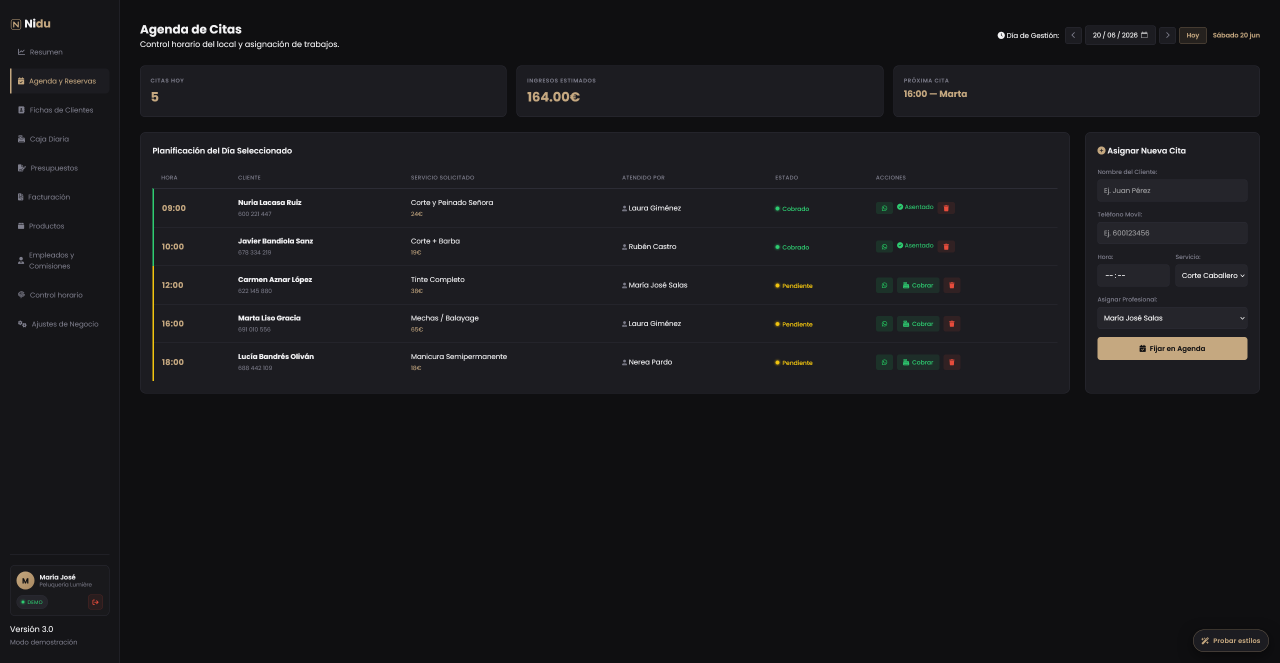Open Ajustes de Negocio
This screenshot has height=663, width=1280.
point(60,324)
